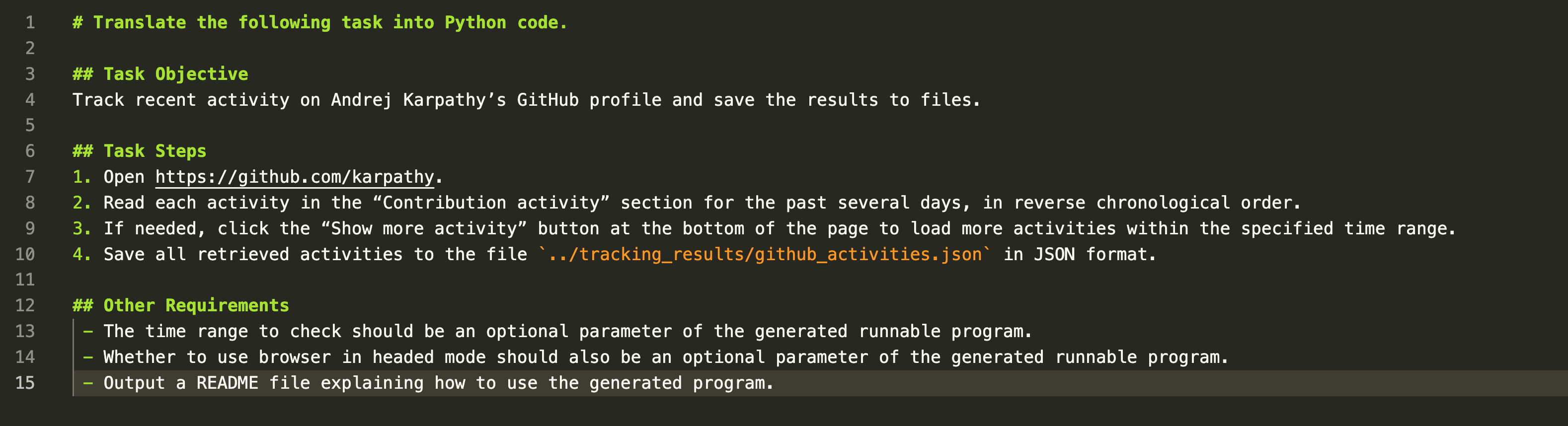Click empty line number 11 in the gutter
The width and height of the screenshot is (1568, 426).
click(25, 280)
